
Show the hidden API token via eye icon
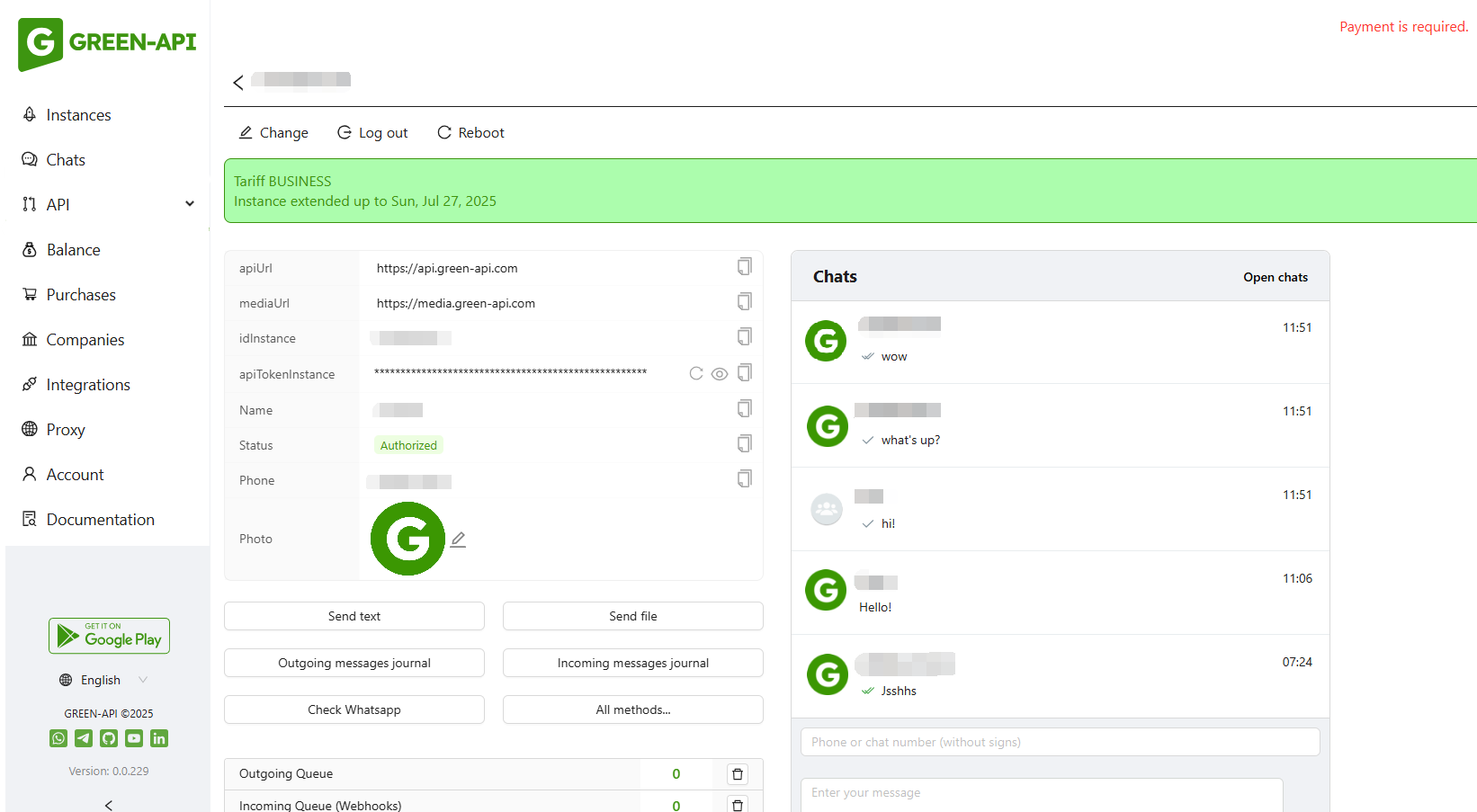click(x=720, y=373)
